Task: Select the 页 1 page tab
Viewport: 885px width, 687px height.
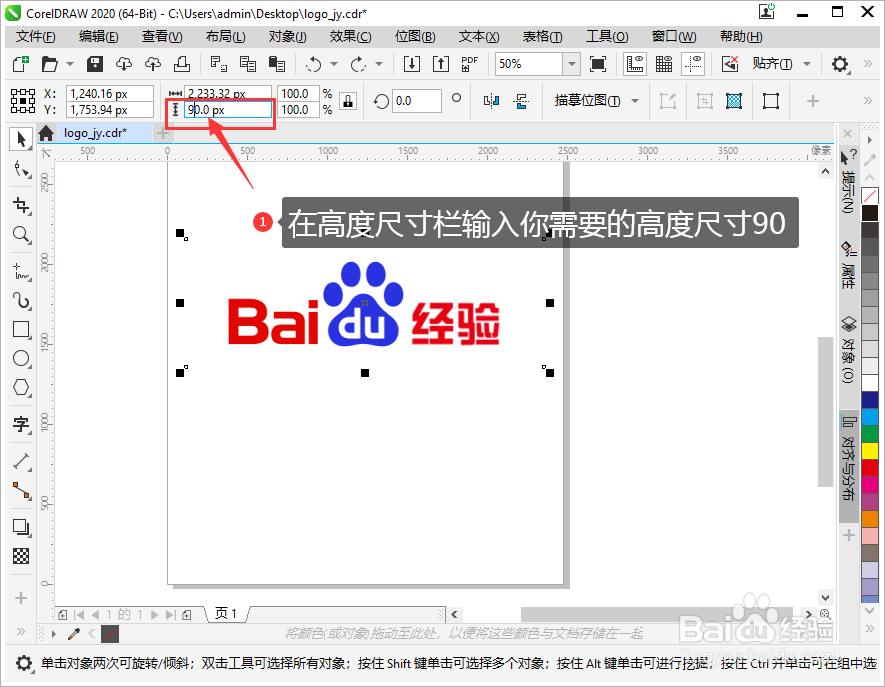Action: coord(226,614)
